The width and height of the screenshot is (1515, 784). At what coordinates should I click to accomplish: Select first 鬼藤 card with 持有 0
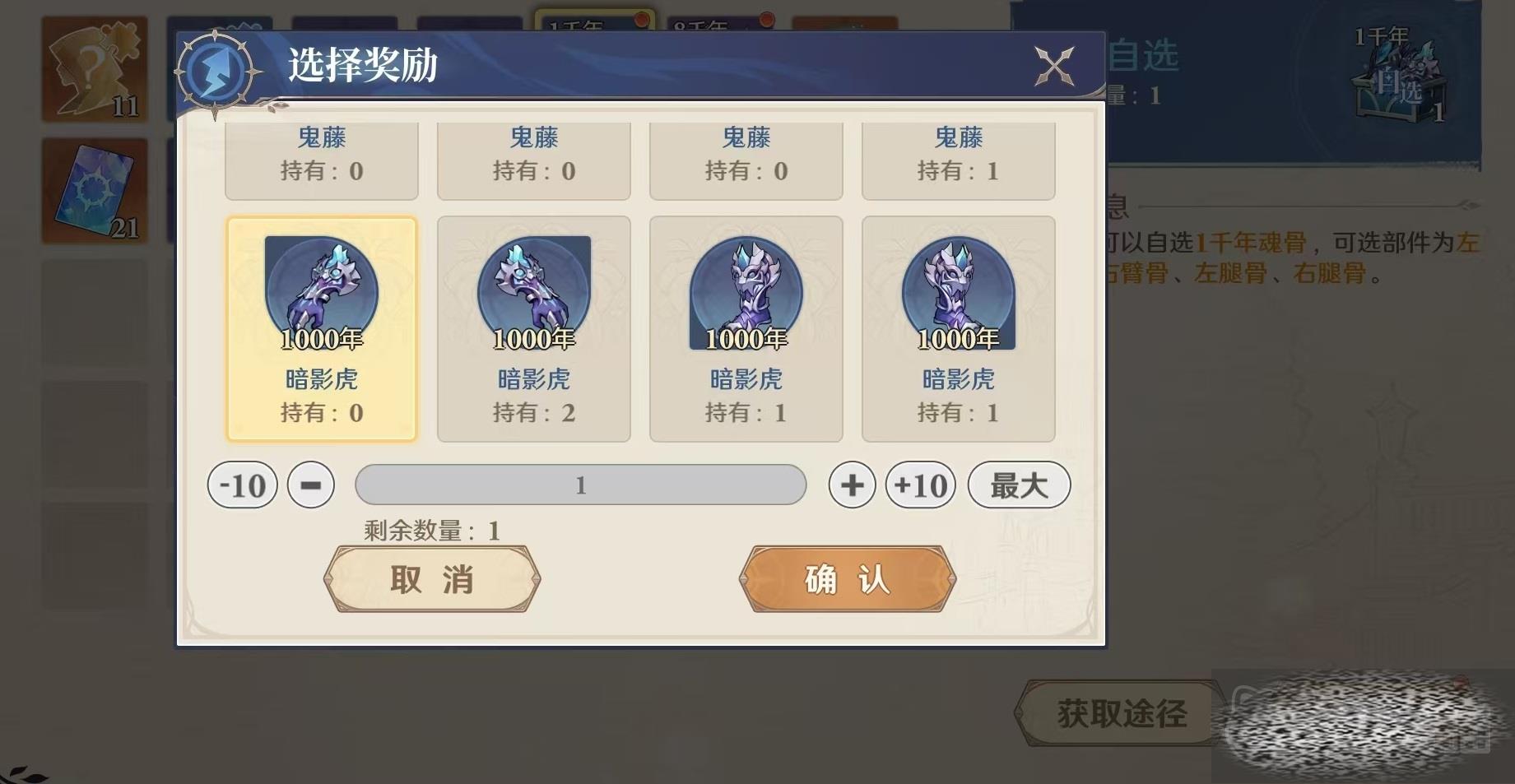point(321,160)
